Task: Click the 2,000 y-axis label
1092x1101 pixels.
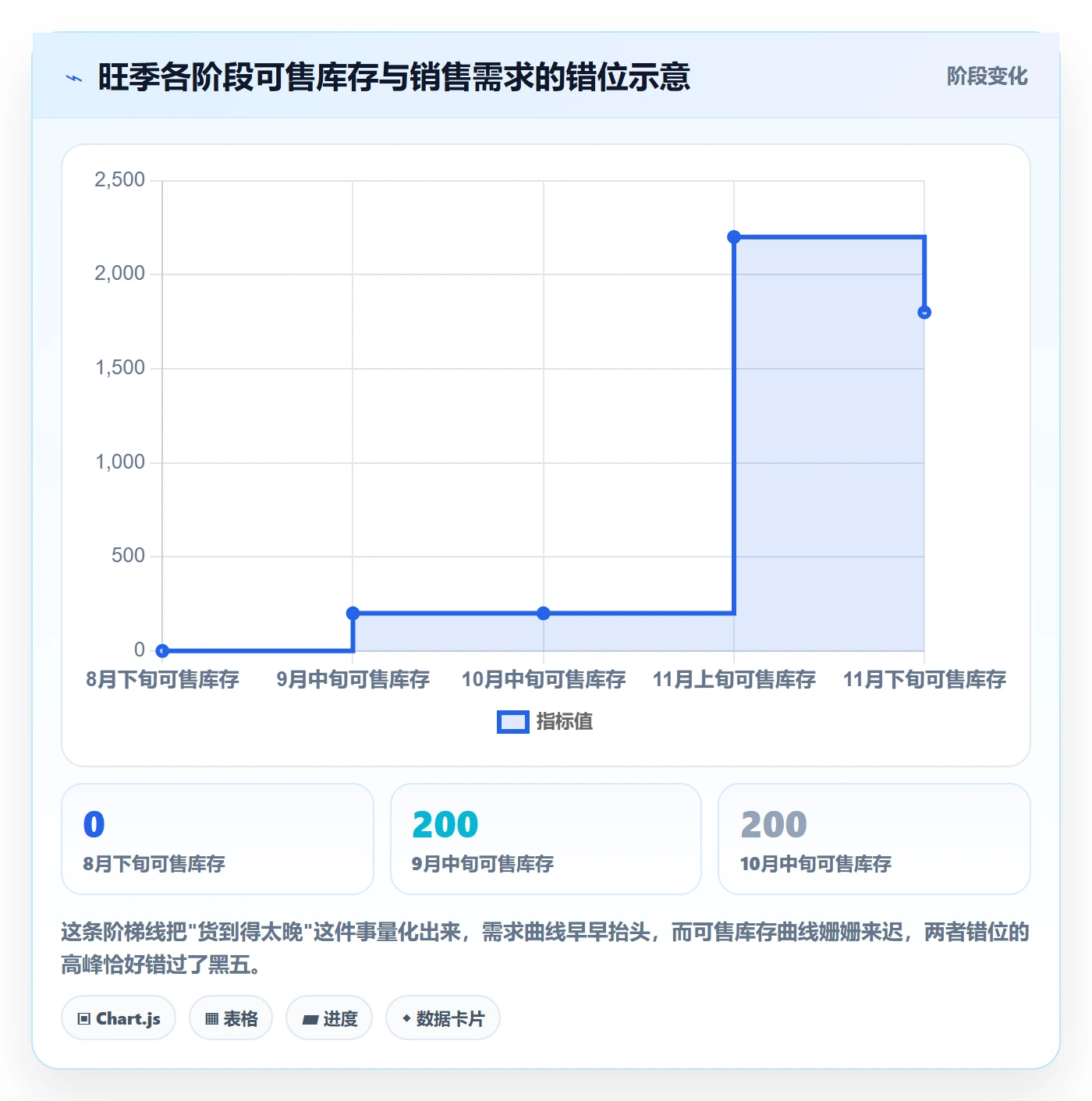Action: tap(120, 274)
